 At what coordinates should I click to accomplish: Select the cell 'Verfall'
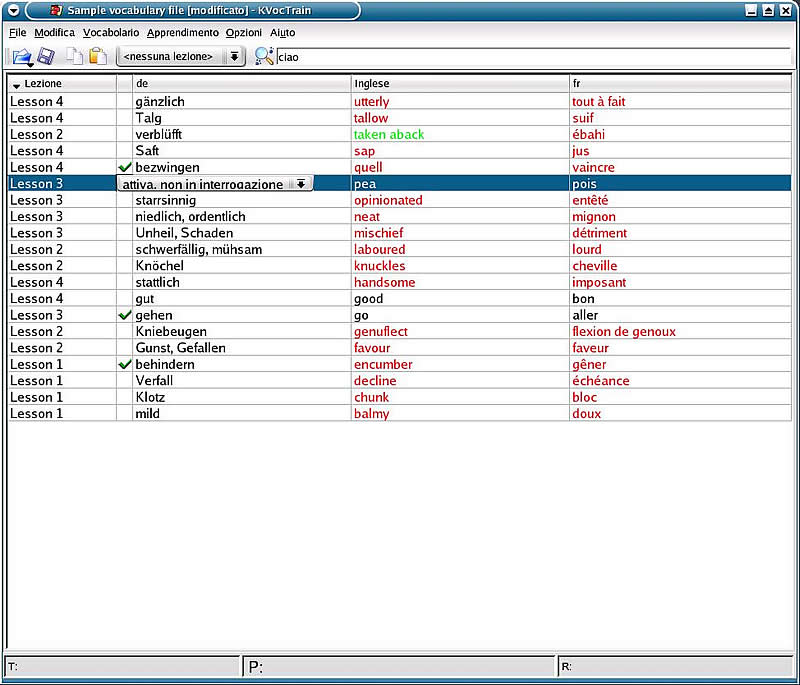(242, 380)
